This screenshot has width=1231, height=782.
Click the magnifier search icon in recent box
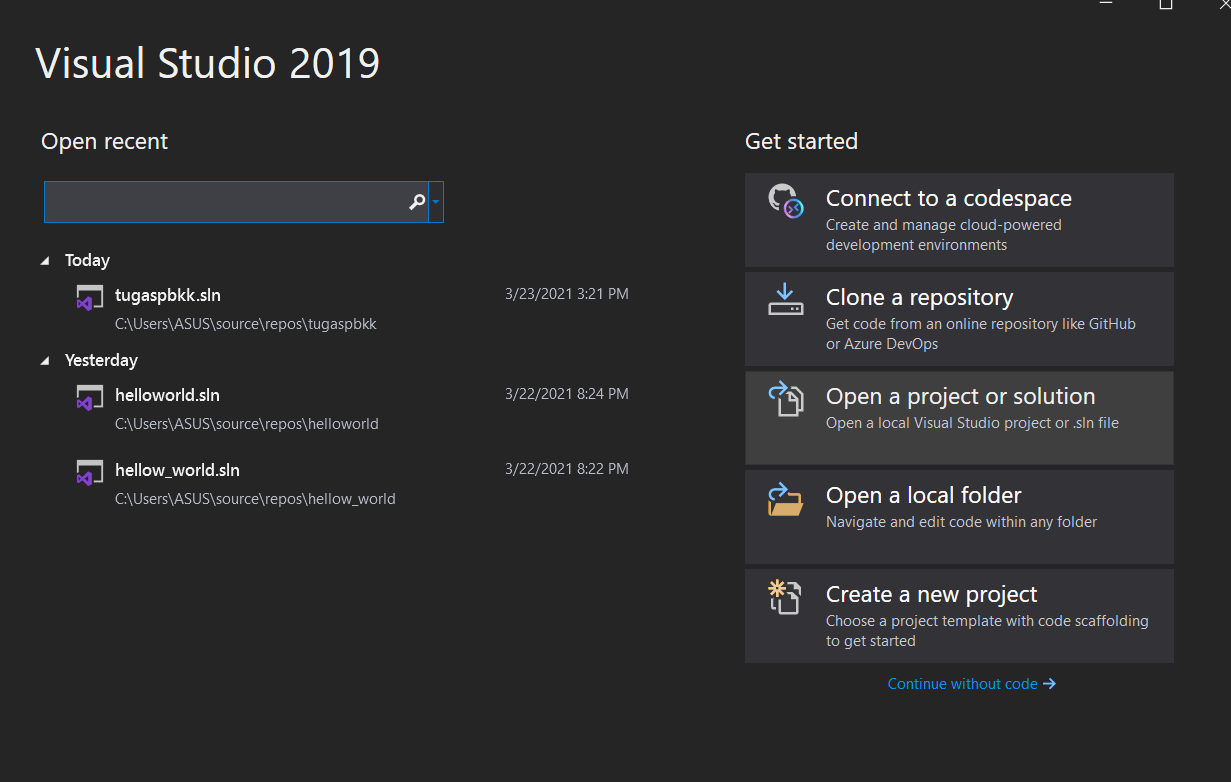418,202
